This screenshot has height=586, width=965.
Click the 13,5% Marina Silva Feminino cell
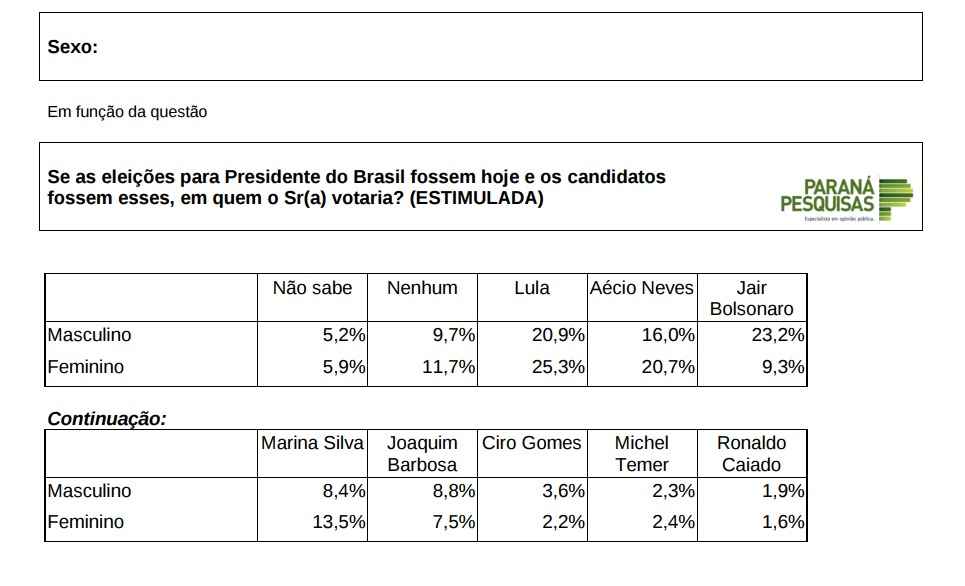click(x=340, y=522)
